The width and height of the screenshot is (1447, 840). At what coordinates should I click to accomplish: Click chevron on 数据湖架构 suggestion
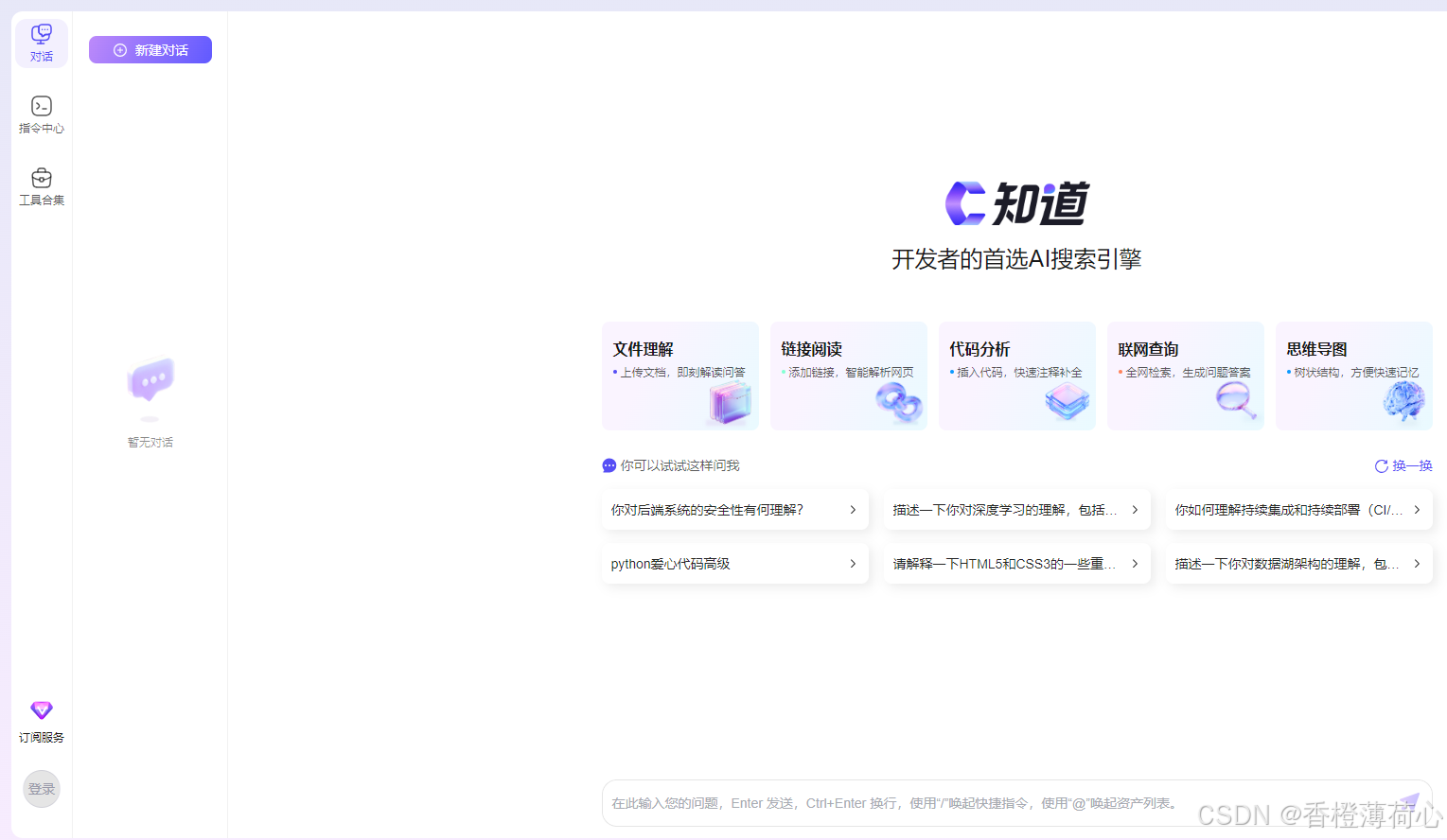coord(1417,564)
